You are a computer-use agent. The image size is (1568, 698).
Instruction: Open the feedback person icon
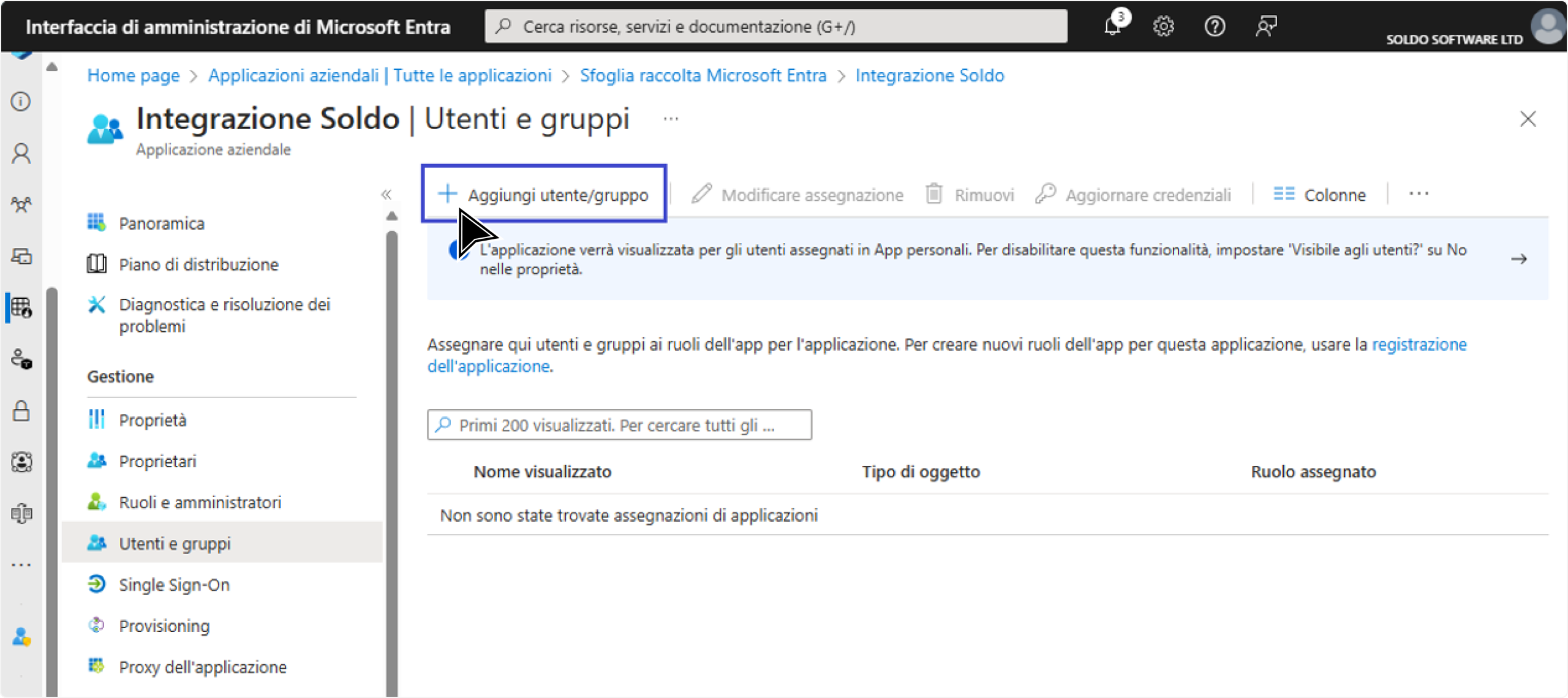1265,27
